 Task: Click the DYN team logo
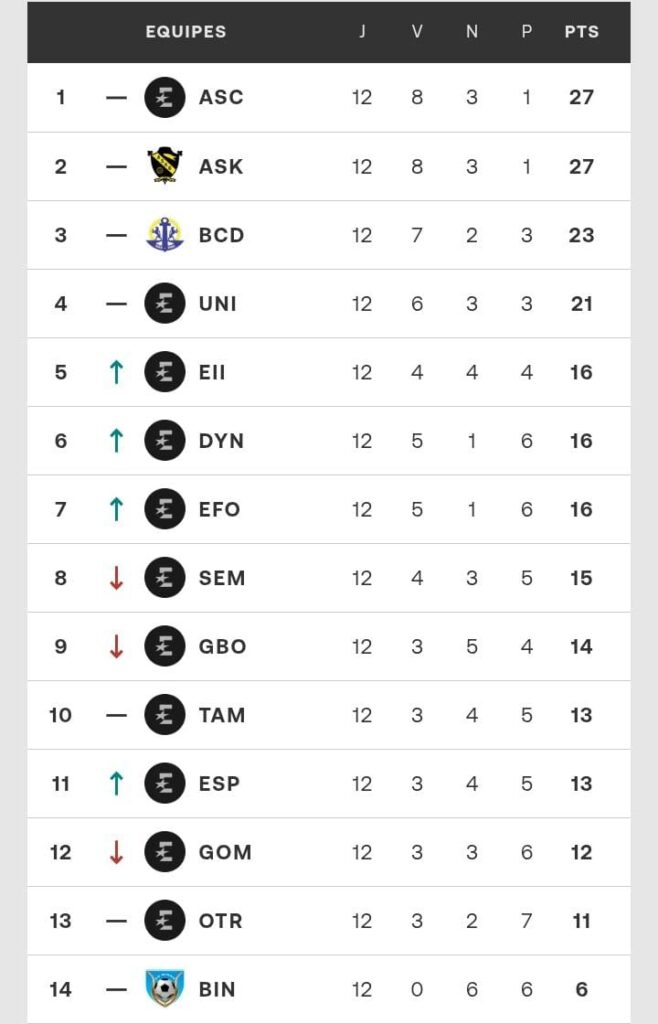tap(165, 441)
